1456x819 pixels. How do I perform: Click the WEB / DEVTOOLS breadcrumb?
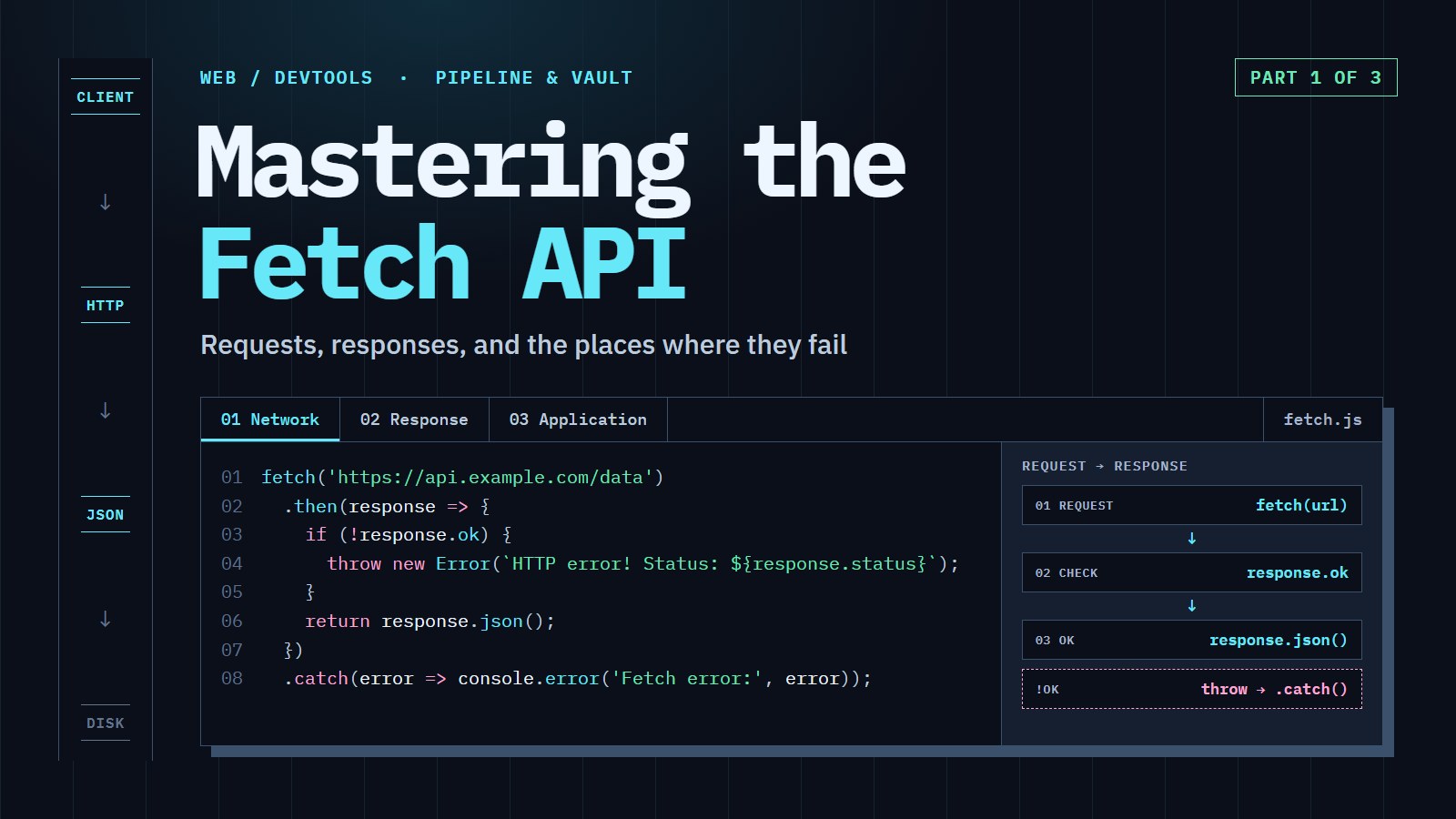[286, 77]
